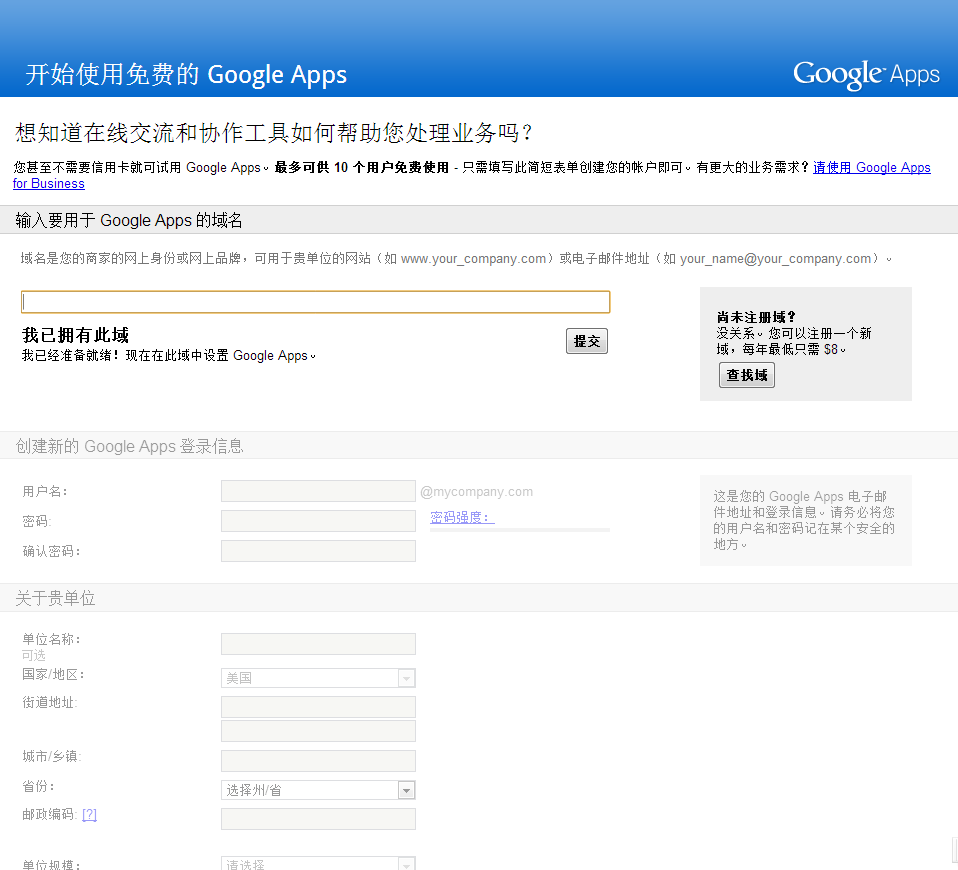Click the 用户名 input field

coord(318,491)
